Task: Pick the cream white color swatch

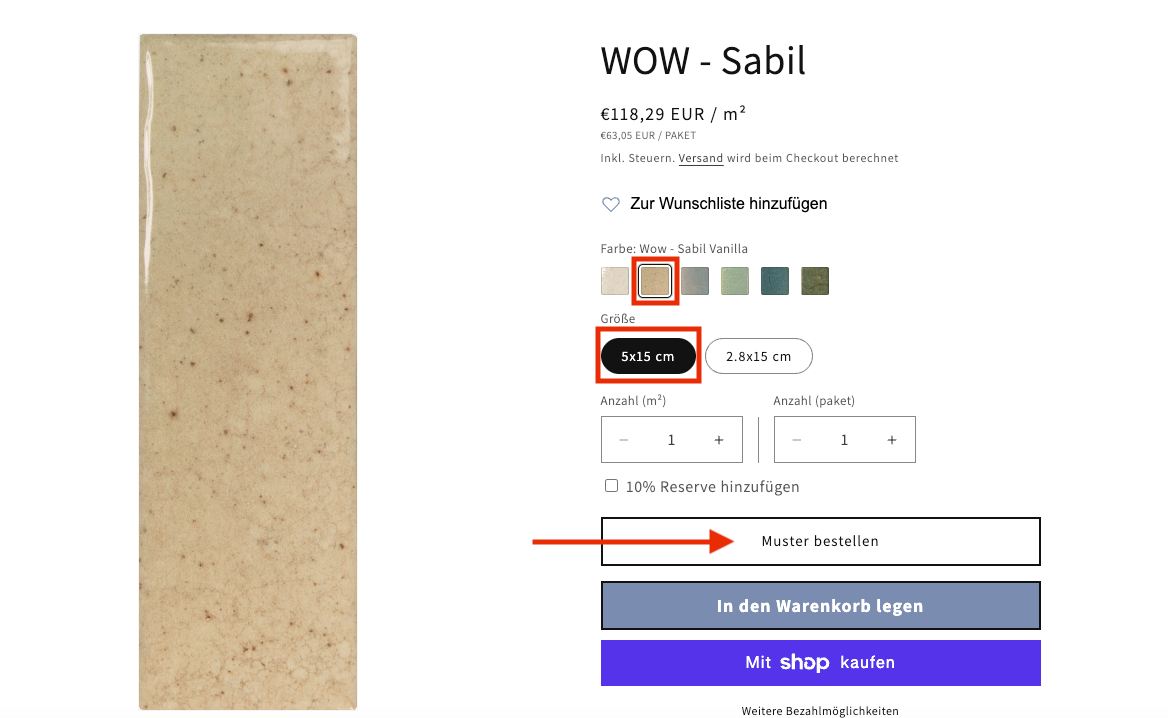Action: 615,281
